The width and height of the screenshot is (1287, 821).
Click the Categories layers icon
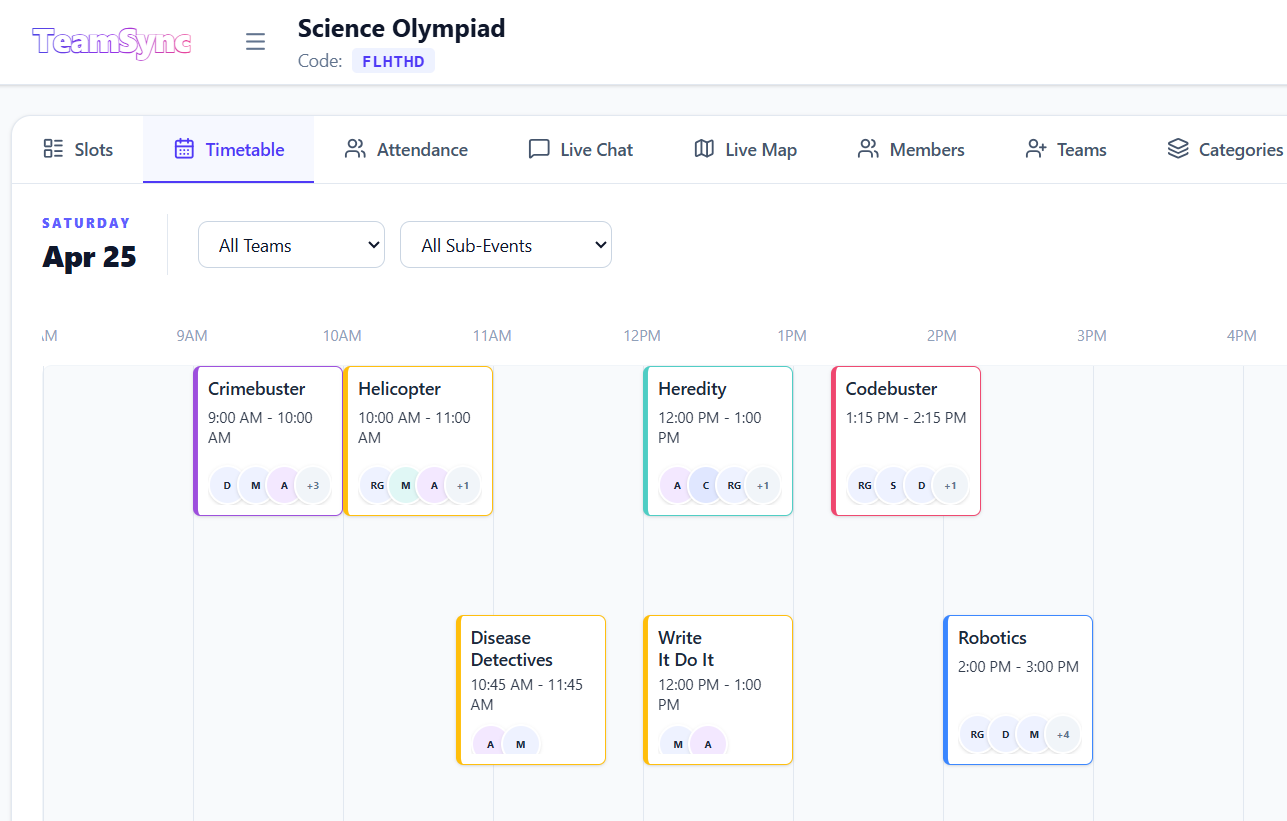click(1178, 149)
